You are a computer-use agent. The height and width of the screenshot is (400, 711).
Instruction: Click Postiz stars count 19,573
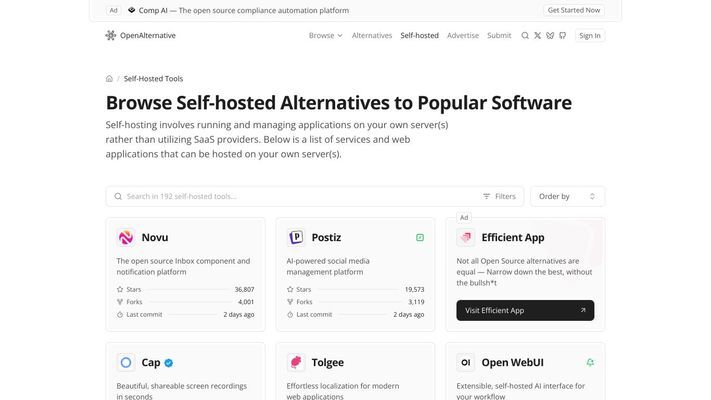click(414, 289)
